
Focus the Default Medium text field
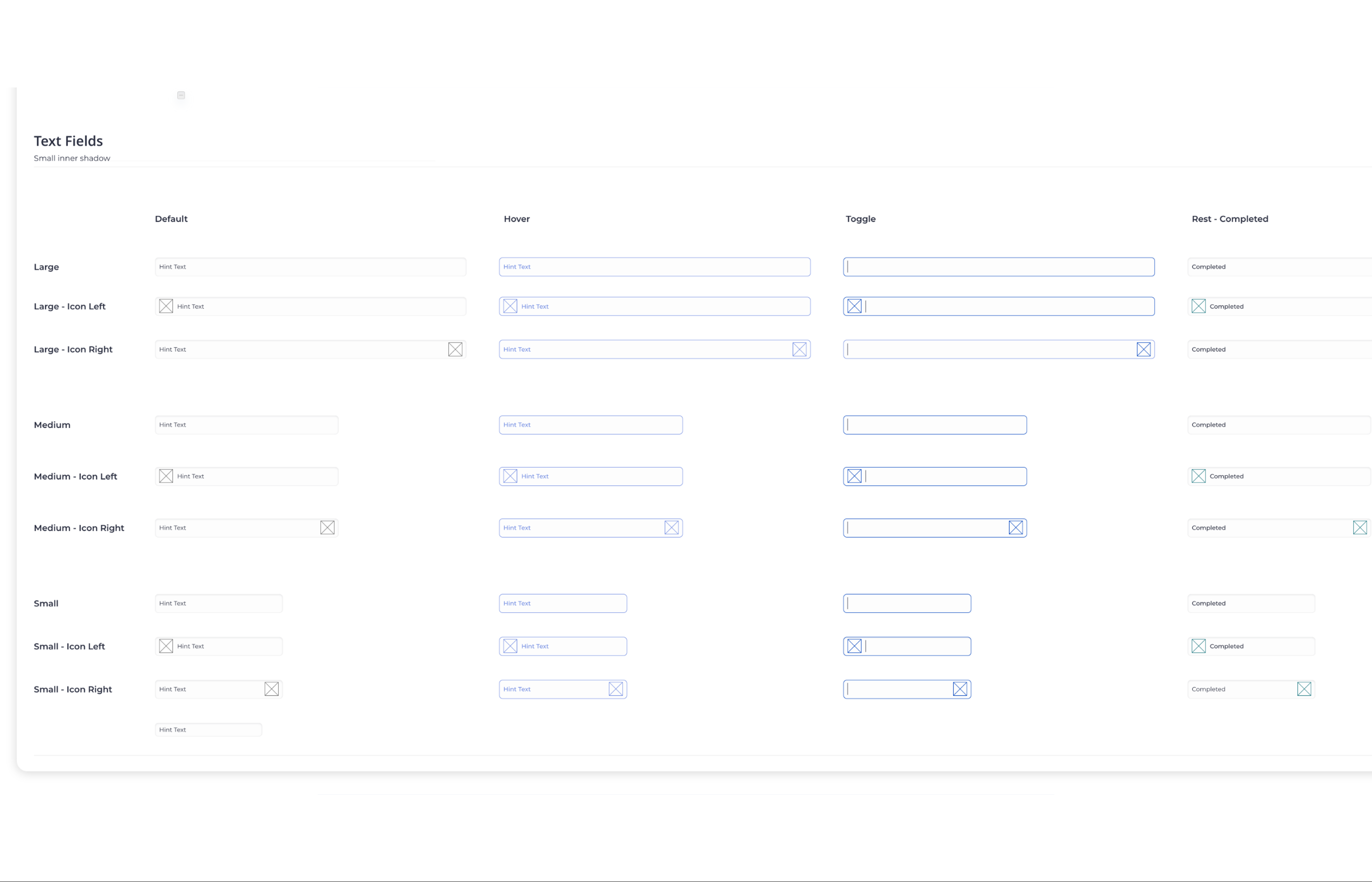click(247, 425)
